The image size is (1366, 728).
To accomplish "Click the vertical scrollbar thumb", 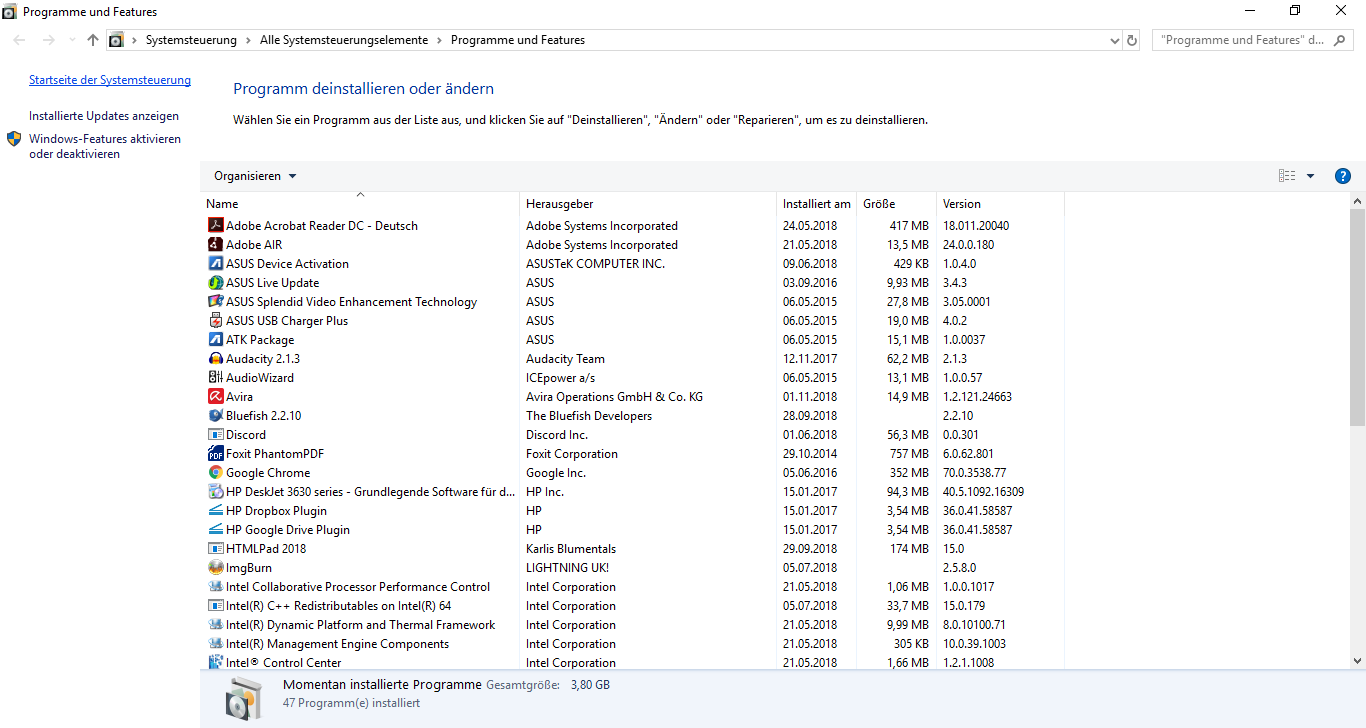I will pos(1357,317).
